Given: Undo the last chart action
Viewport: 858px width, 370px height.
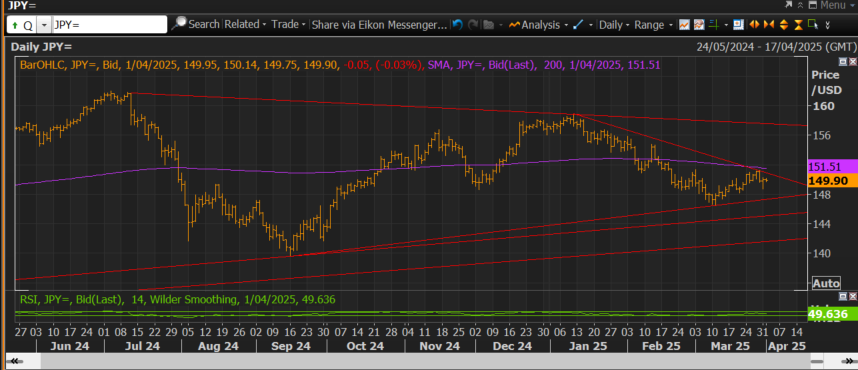Looking at the screenshot, I should [457, 25].
